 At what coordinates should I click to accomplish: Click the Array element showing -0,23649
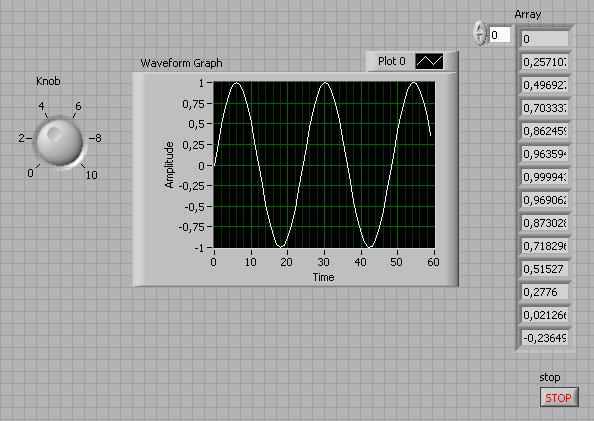[x=545, y=338]
